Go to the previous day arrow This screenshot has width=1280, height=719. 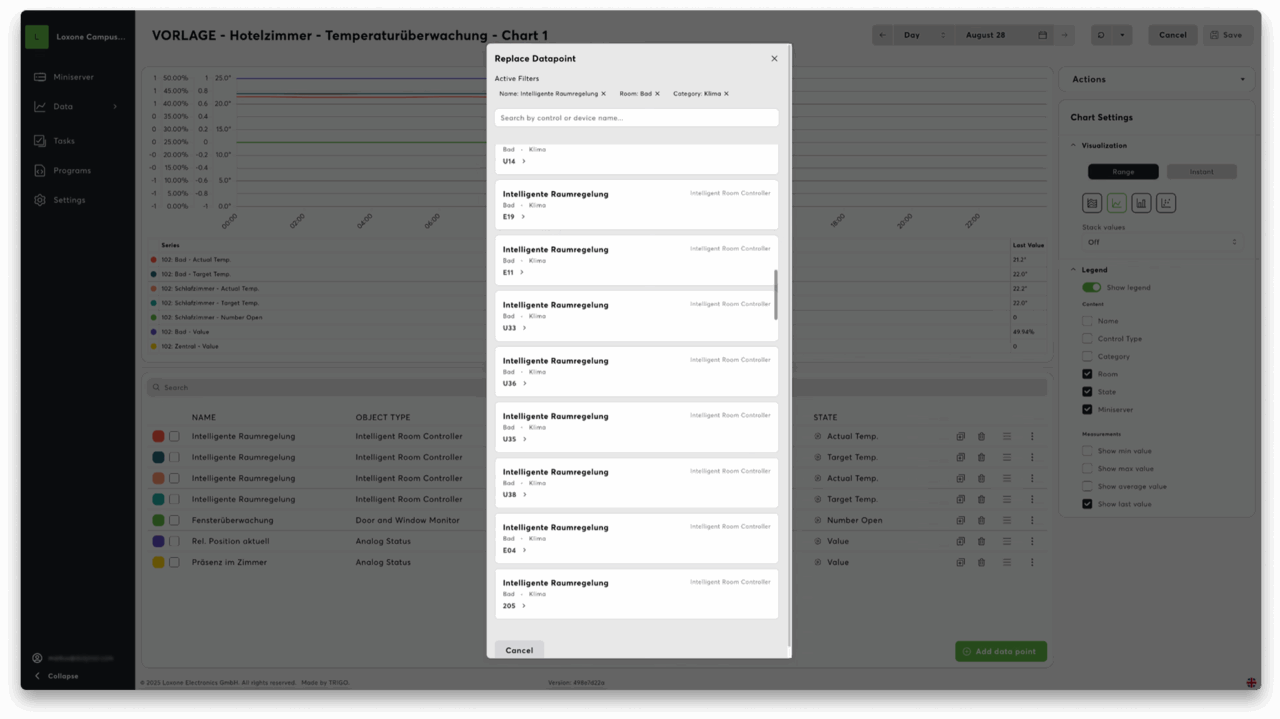tap(882, 35)
